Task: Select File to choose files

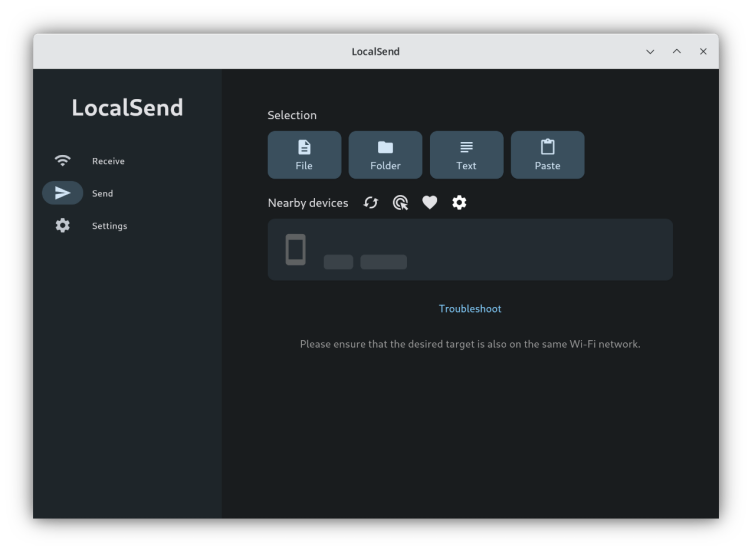Action: tap(304, 155)
